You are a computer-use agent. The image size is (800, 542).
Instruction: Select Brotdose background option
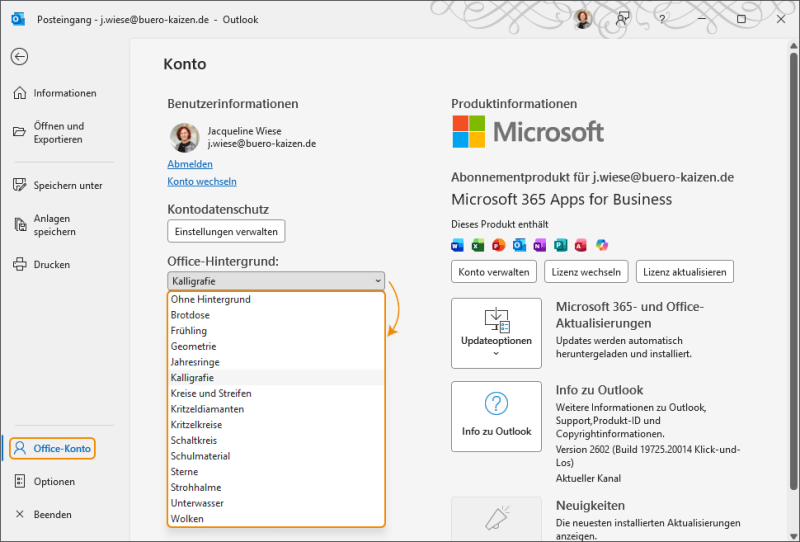(276, 315)
